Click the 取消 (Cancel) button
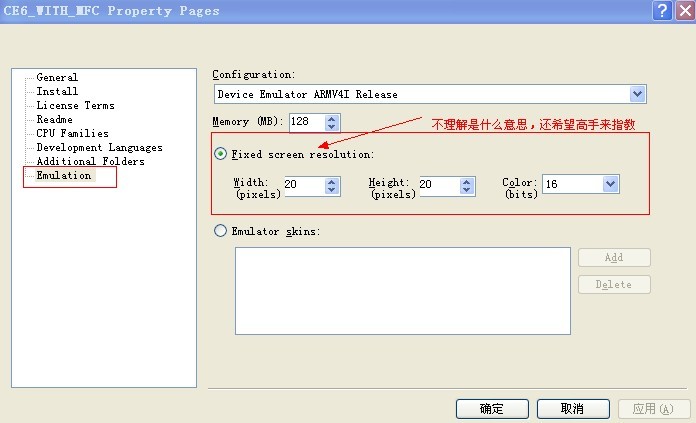 pos(573,408)
